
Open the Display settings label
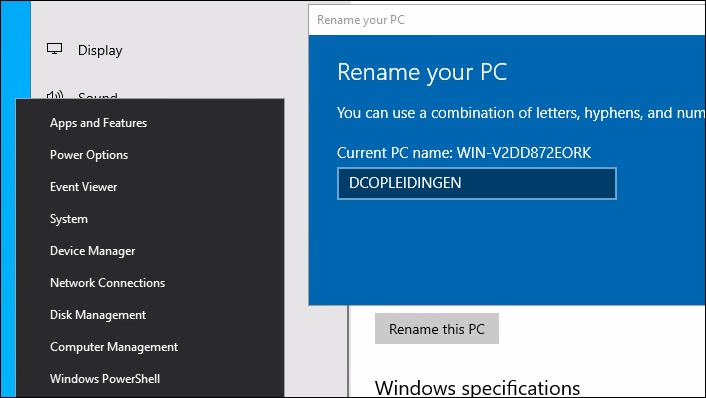100,50
